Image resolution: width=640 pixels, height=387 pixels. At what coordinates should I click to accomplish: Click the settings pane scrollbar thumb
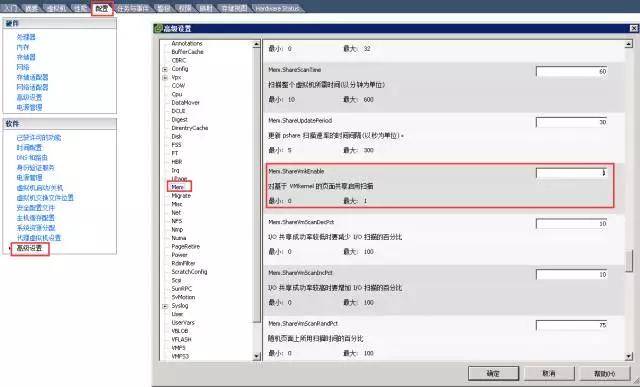tap(629, 260)
